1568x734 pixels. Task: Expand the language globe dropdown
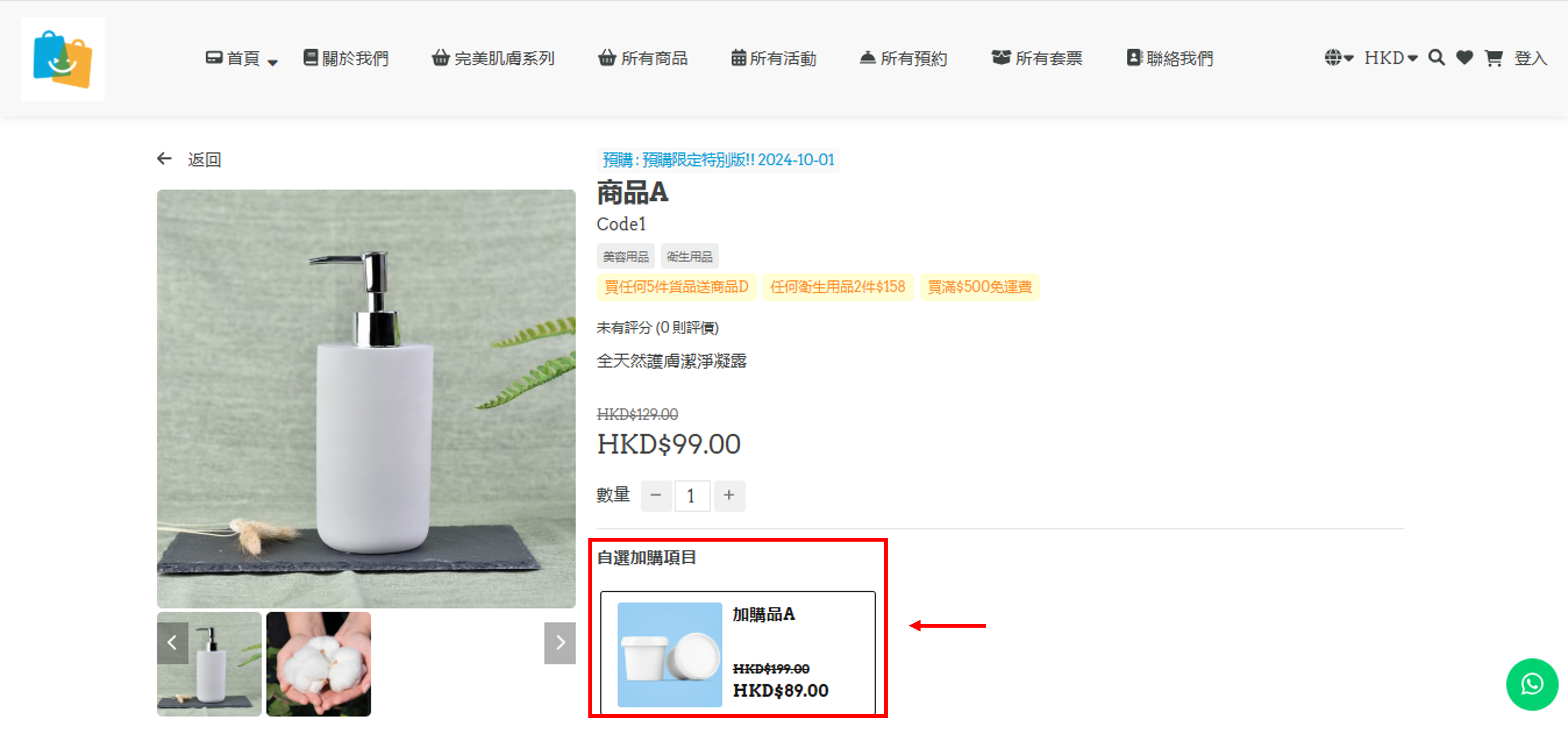pyautogui.click(x=1338, y=58)
